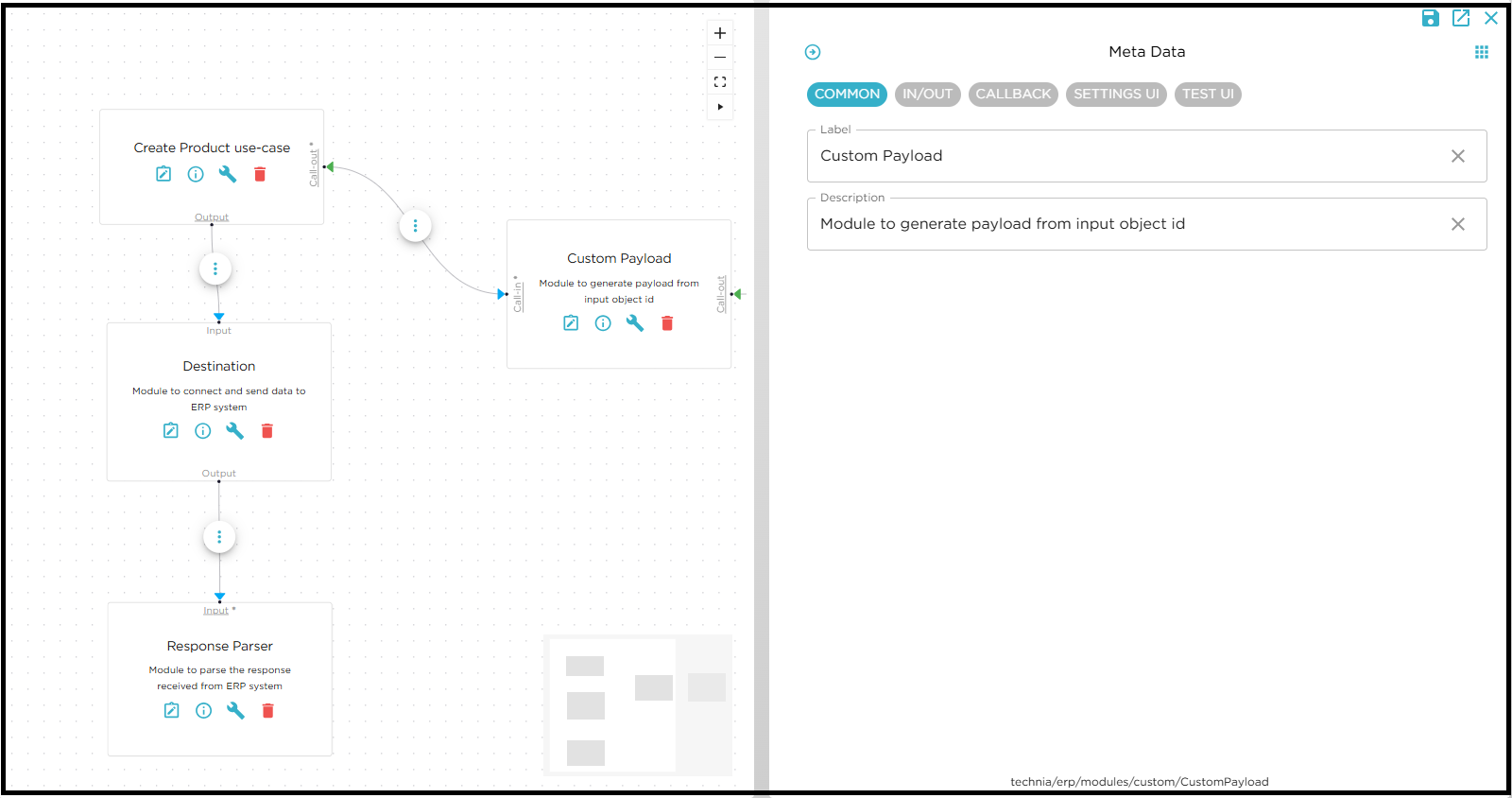This screenshot has width=1512, height=798.
Task: Click the Description input field
Action: [x=1125, y=224]
